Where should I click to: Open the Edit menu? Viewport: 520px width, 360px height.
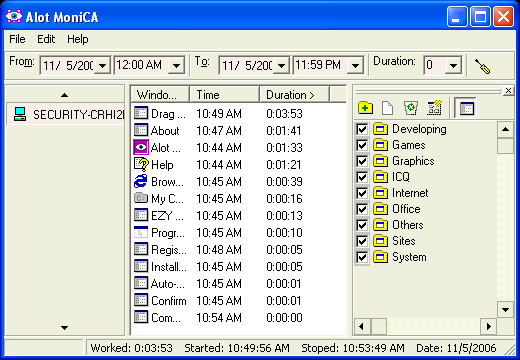[x=46, y=39]
